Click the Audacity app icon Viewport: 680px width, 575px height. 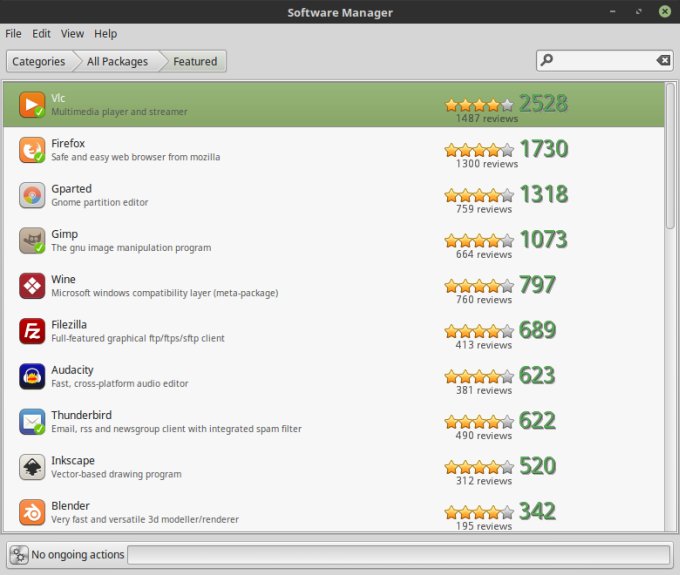pyautogui.click(x=32, y=376)
